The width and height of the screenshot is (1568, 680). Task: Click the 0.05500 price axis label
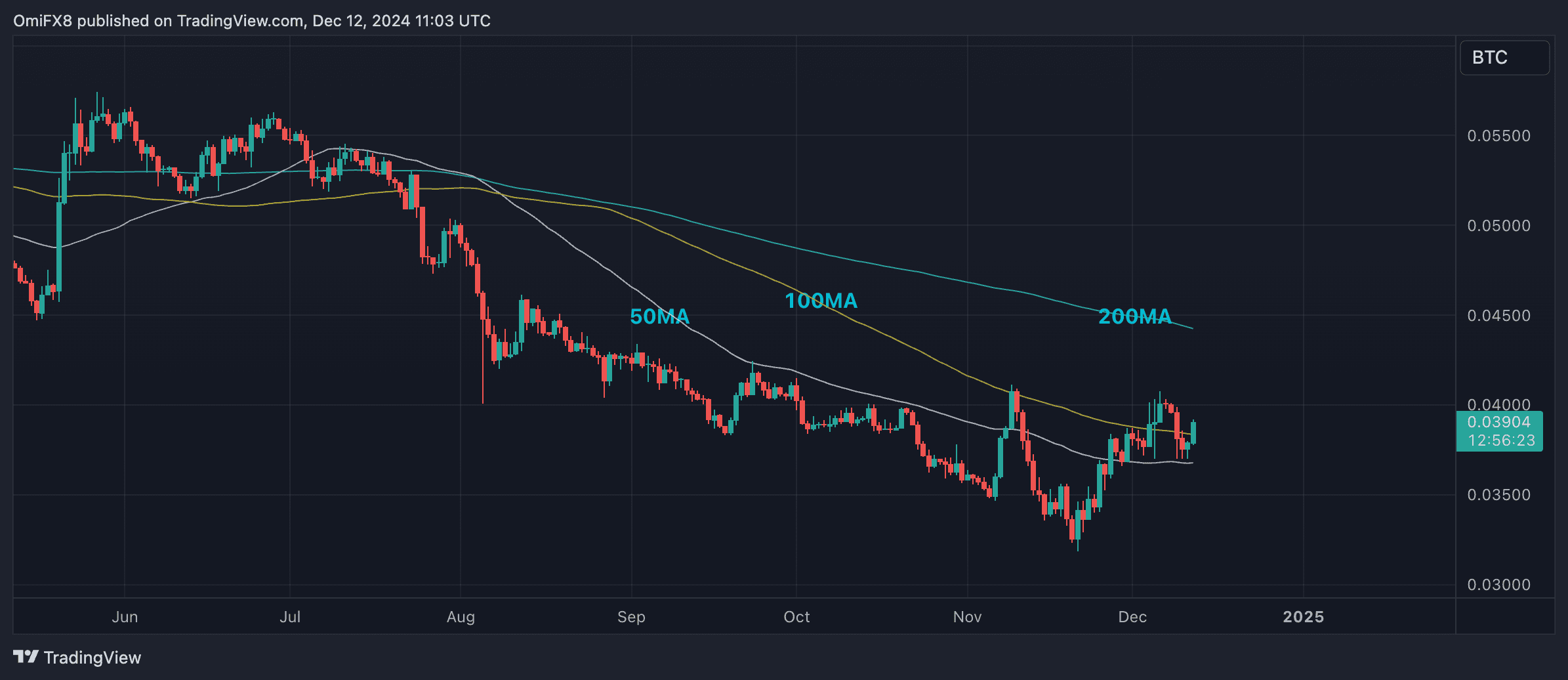1498,136
